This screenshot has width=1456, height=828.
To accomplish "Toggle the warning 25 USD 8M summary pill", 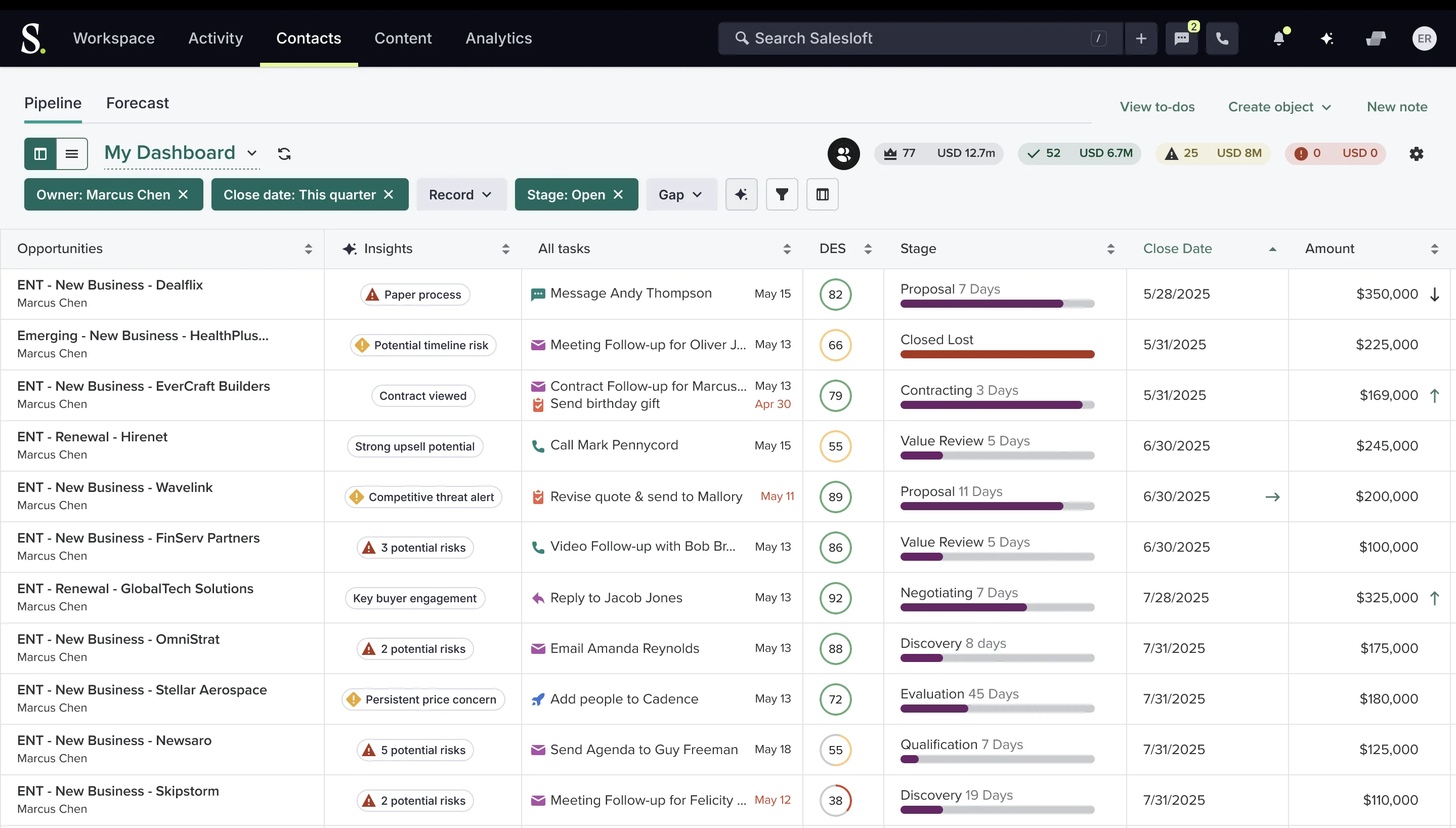I will click(1213, 153).
